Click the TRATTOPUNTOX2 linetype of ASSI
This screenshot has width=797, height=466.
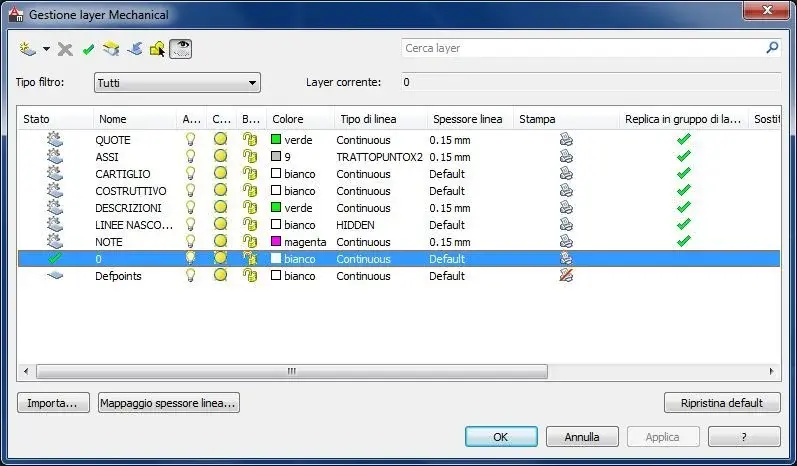[x=379, y=157]
